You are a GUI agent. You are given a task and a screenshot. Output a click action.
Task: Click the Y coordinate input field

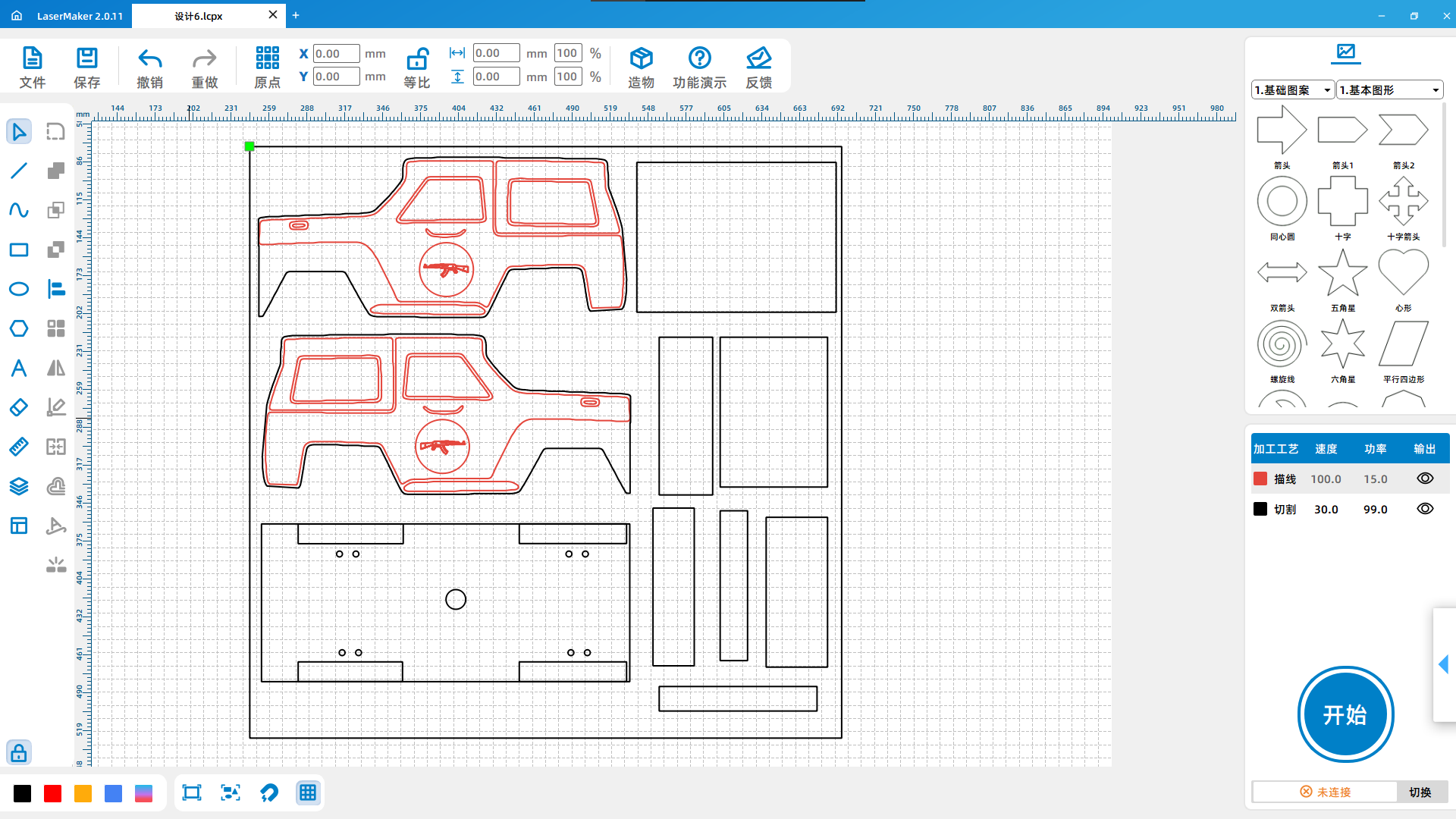tap(337, 77)
